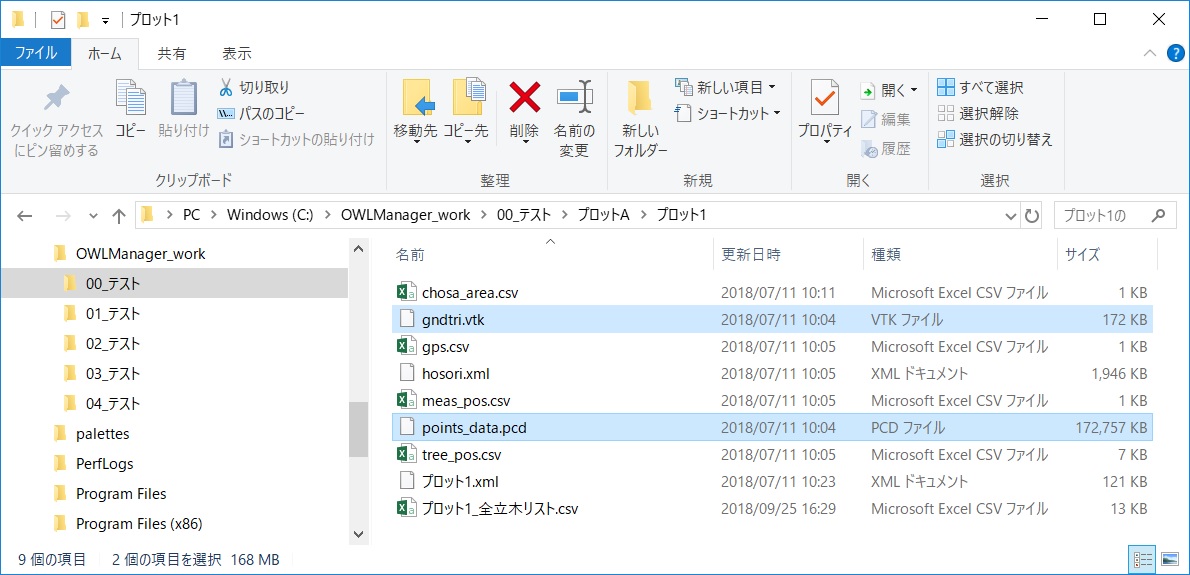
Task: Click Select all (すべて選択)
Action: coord(980,87)
